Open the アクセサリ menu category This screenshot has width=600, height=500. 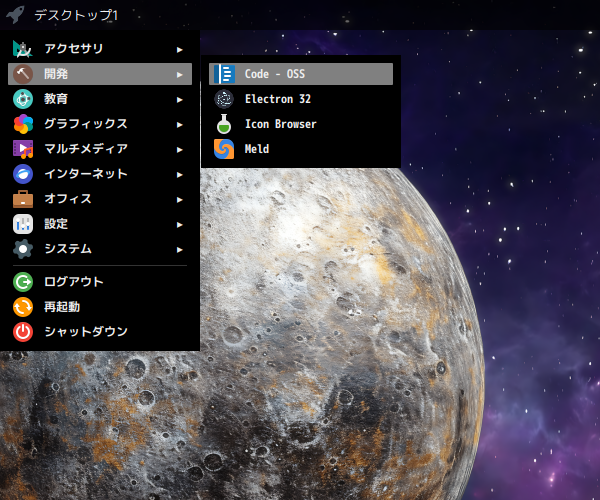(x=100, y=49)
